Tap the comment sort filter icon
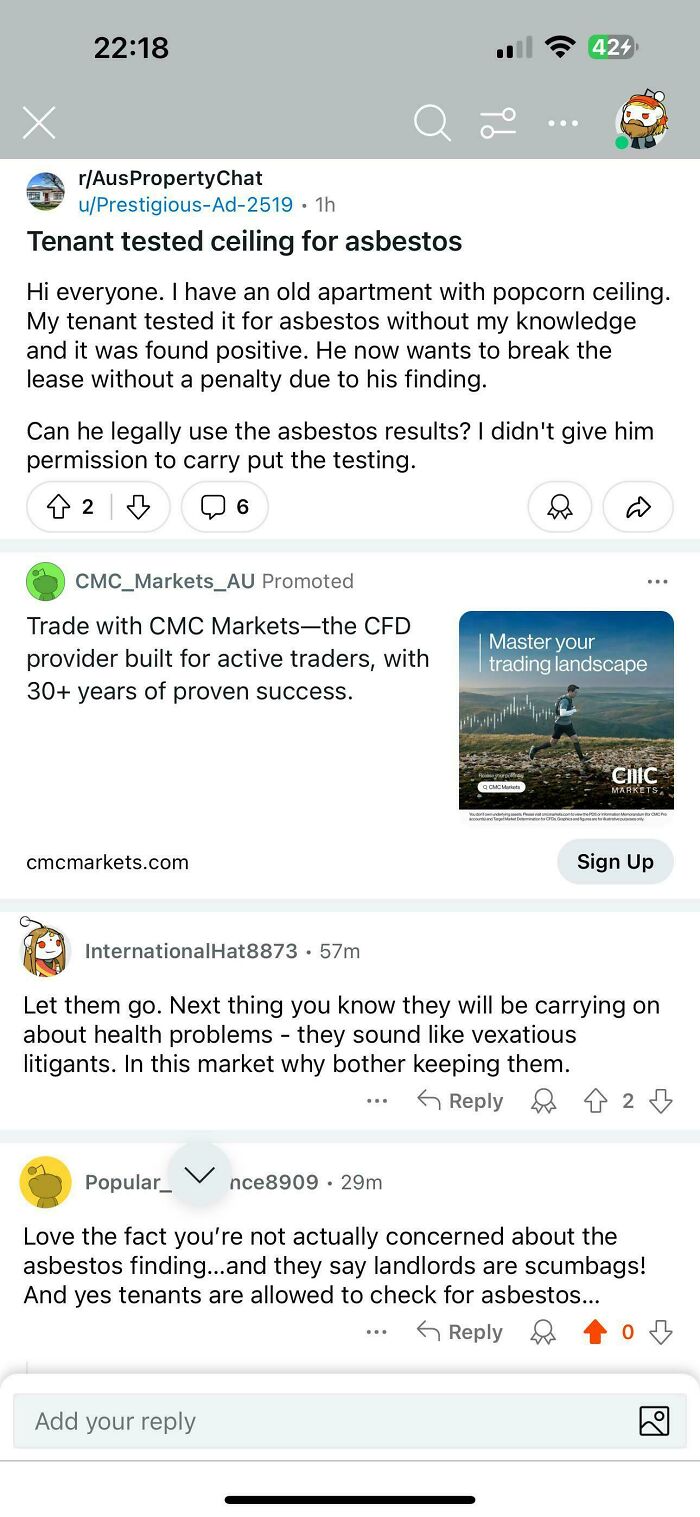Image resolution: width=700 pixels, height=1517 pixels. [497, 122]
